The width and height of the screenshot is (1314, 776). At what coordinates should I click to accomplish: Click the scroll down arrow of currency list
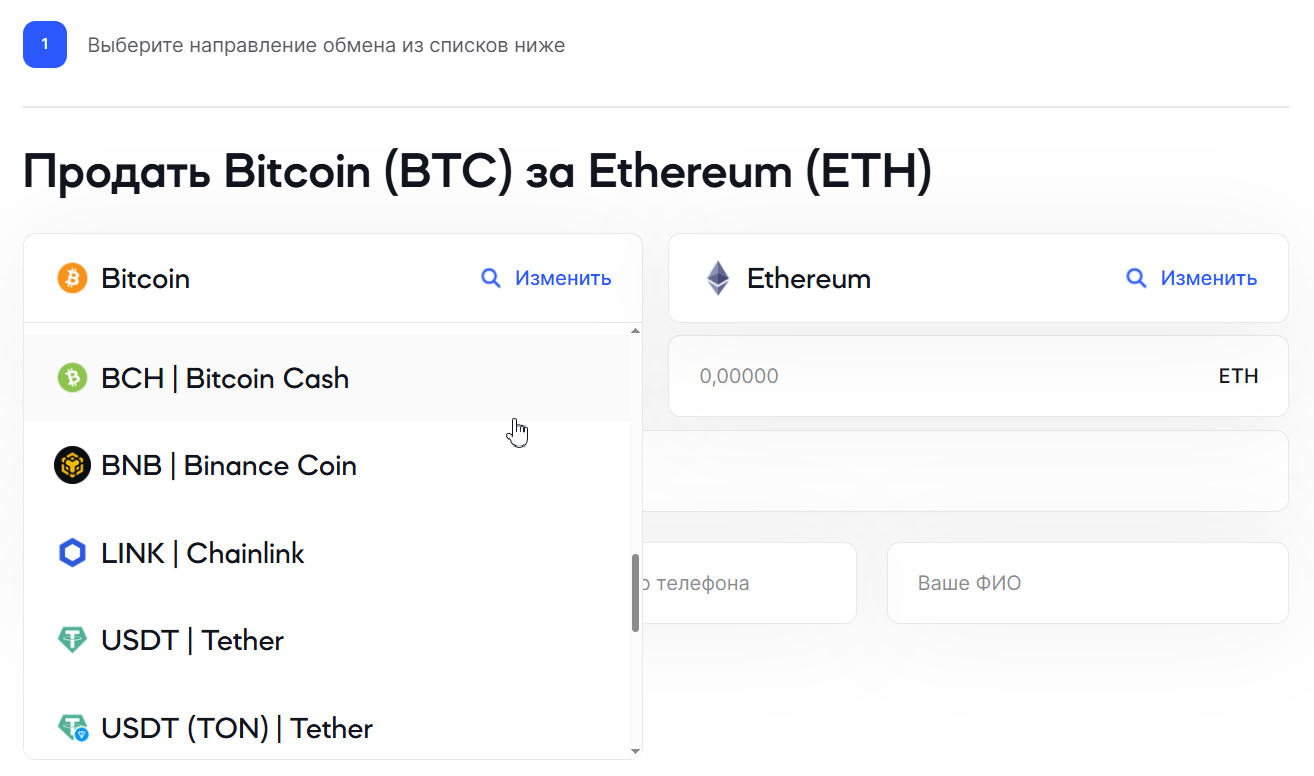point(635,751)
